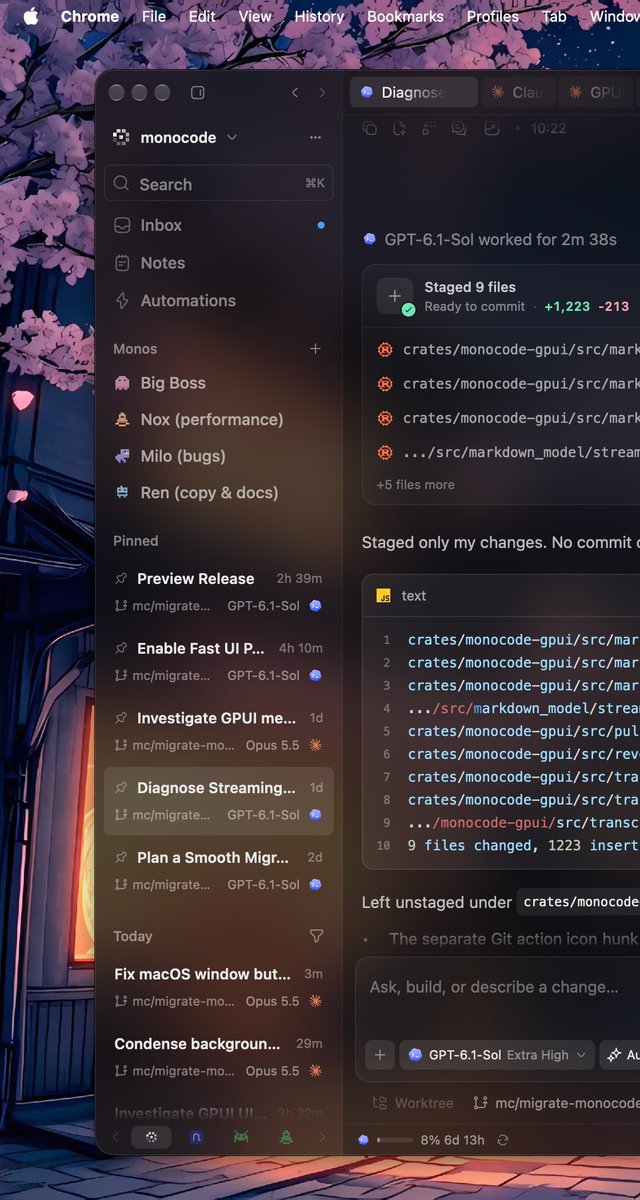Select the blue arch icon in bottom bar
640x1200 pixels.
(x=197, y=1137)
